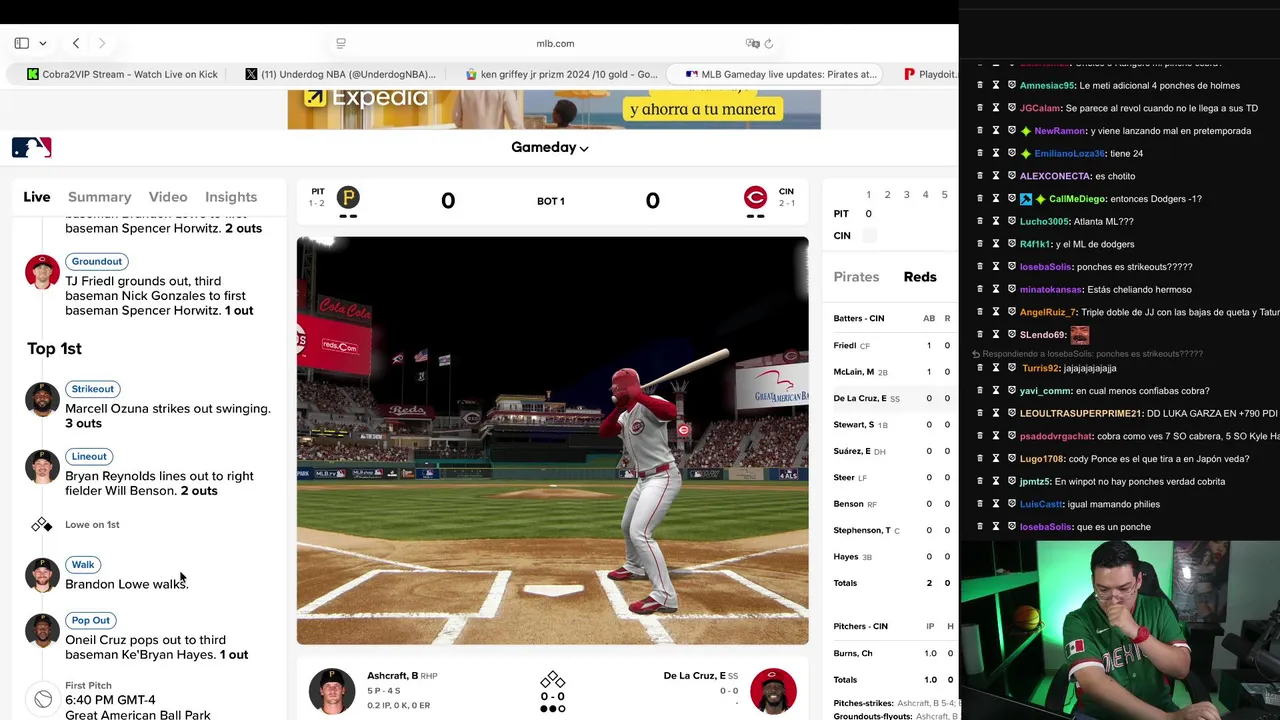The image size is (1280, 720).
Task: Click the Lowe on 1st bases icon
Action: 42,524
